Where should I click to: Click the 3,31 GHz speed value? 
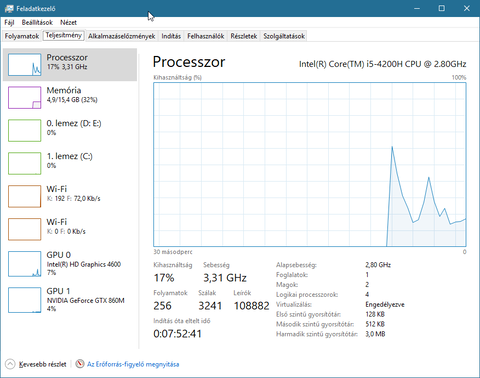coord(225,278)
